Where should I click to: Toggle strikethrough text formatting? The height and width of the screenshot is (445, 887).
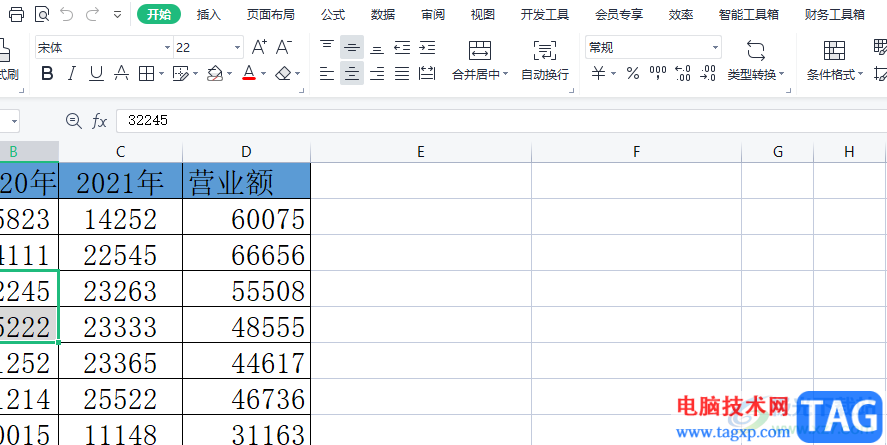[x=121, y=74]
